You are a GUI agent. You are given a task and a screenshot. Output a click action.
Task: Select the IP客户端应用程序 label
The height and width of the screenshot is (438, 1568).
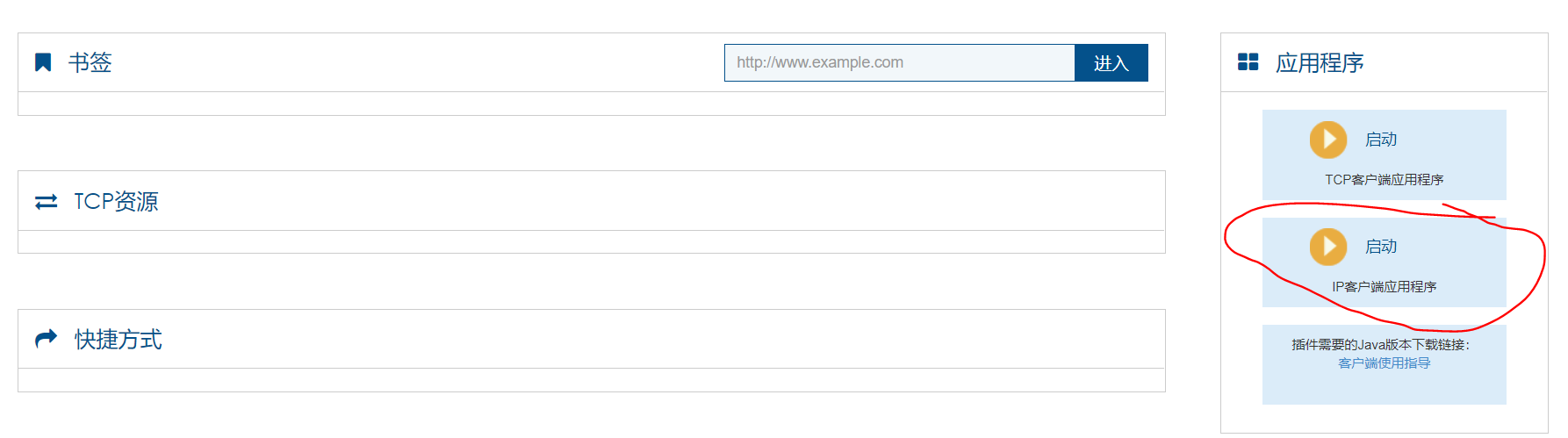click(1384, 287)
